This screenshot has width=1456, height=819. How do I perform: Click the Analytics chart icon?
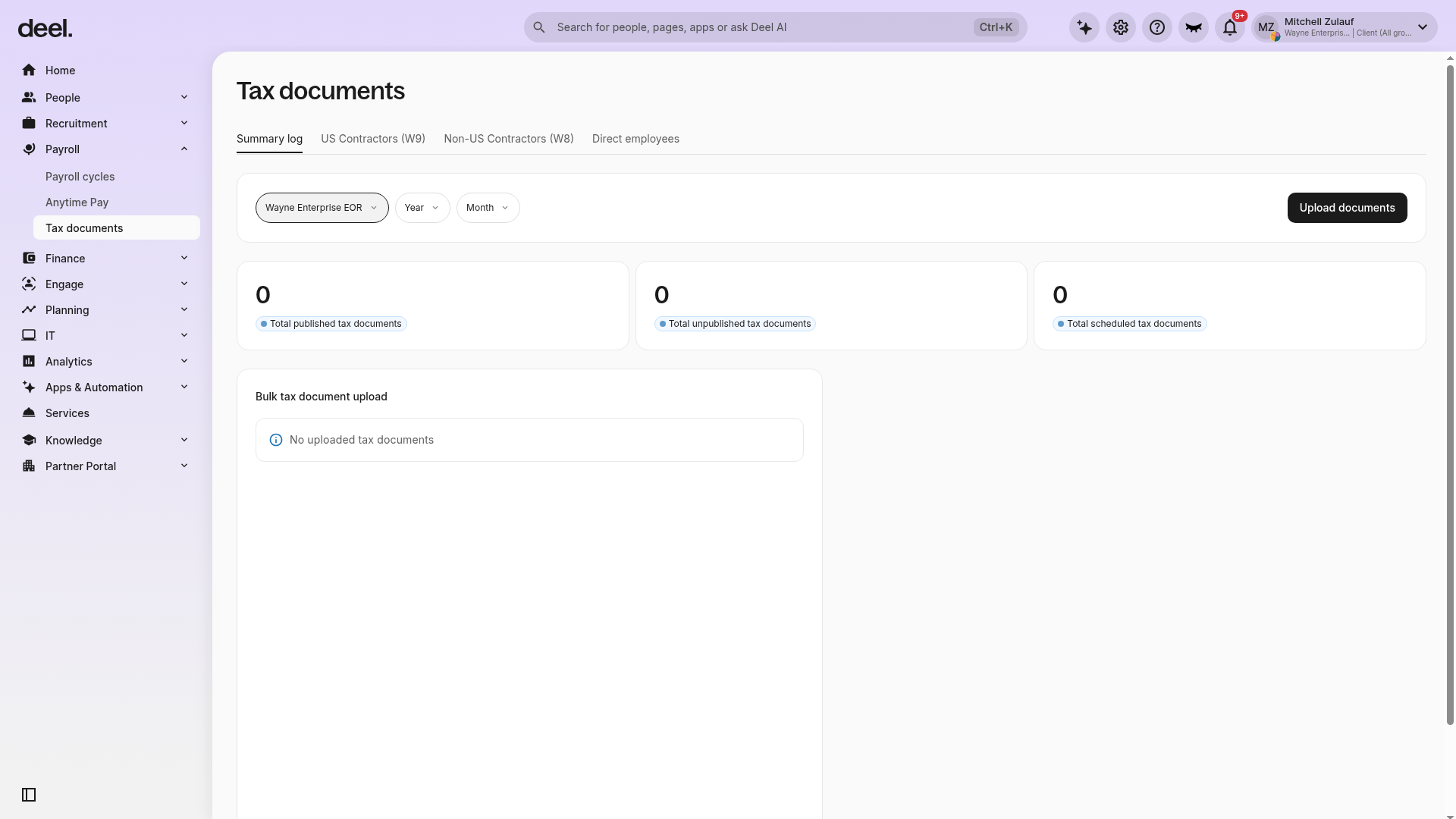(x=29, y=361)
